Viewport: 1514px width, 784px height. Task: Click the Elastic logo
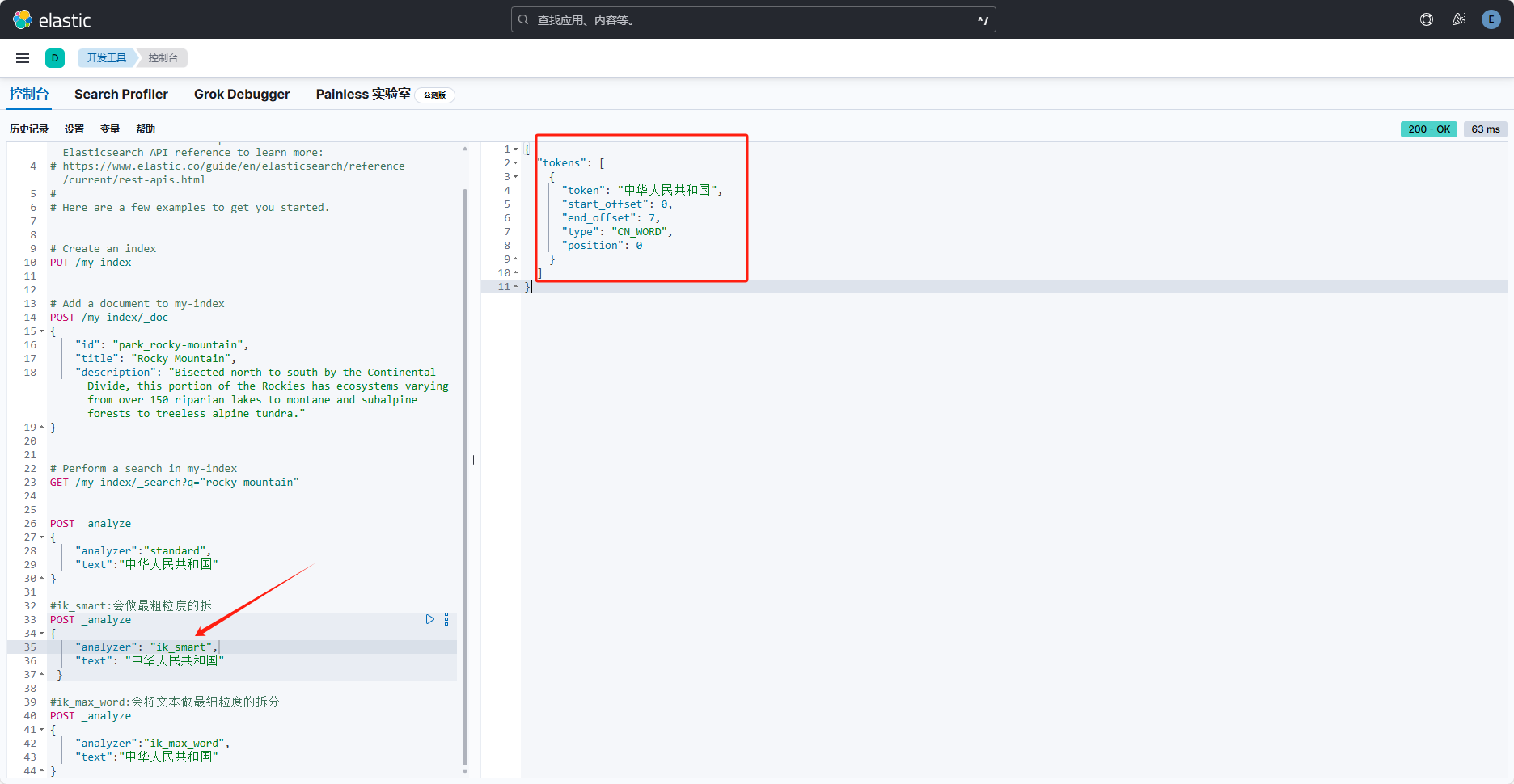[x=53, y=19]
